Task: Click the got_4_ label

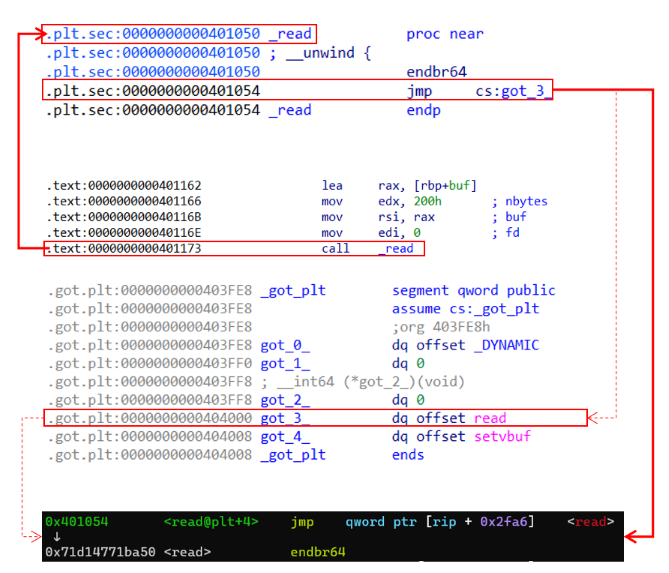Action: [x=285, y=436]
